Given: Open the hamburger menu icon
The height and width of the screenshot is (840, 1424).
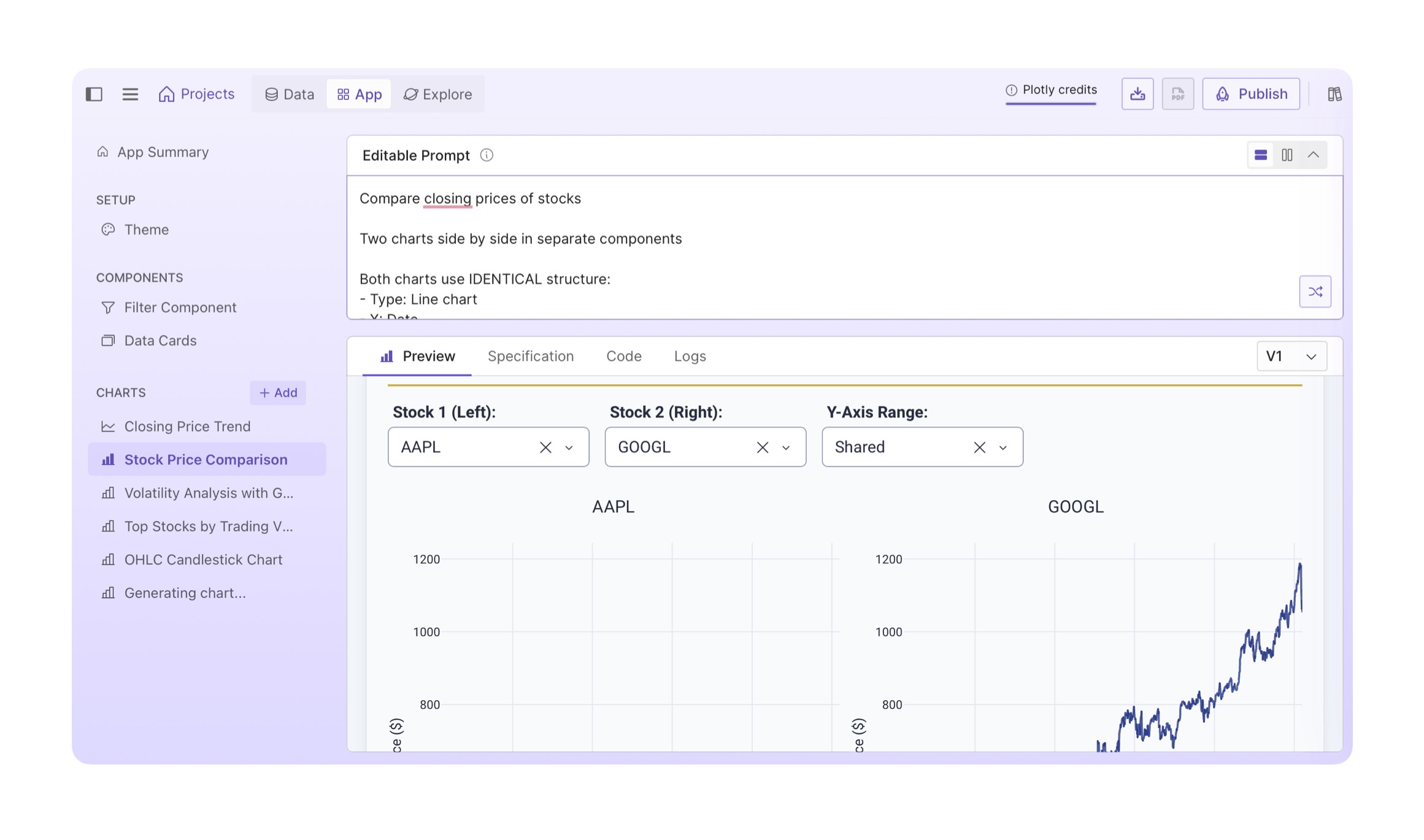Looking at the screenshot, I should 130,94.
